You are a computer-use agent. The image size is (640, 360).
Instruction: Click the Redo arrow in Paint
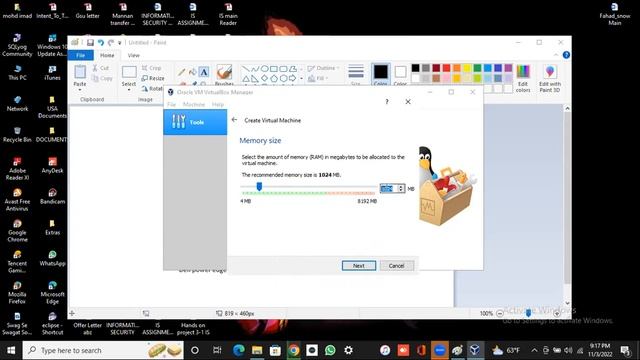point(111,42)
